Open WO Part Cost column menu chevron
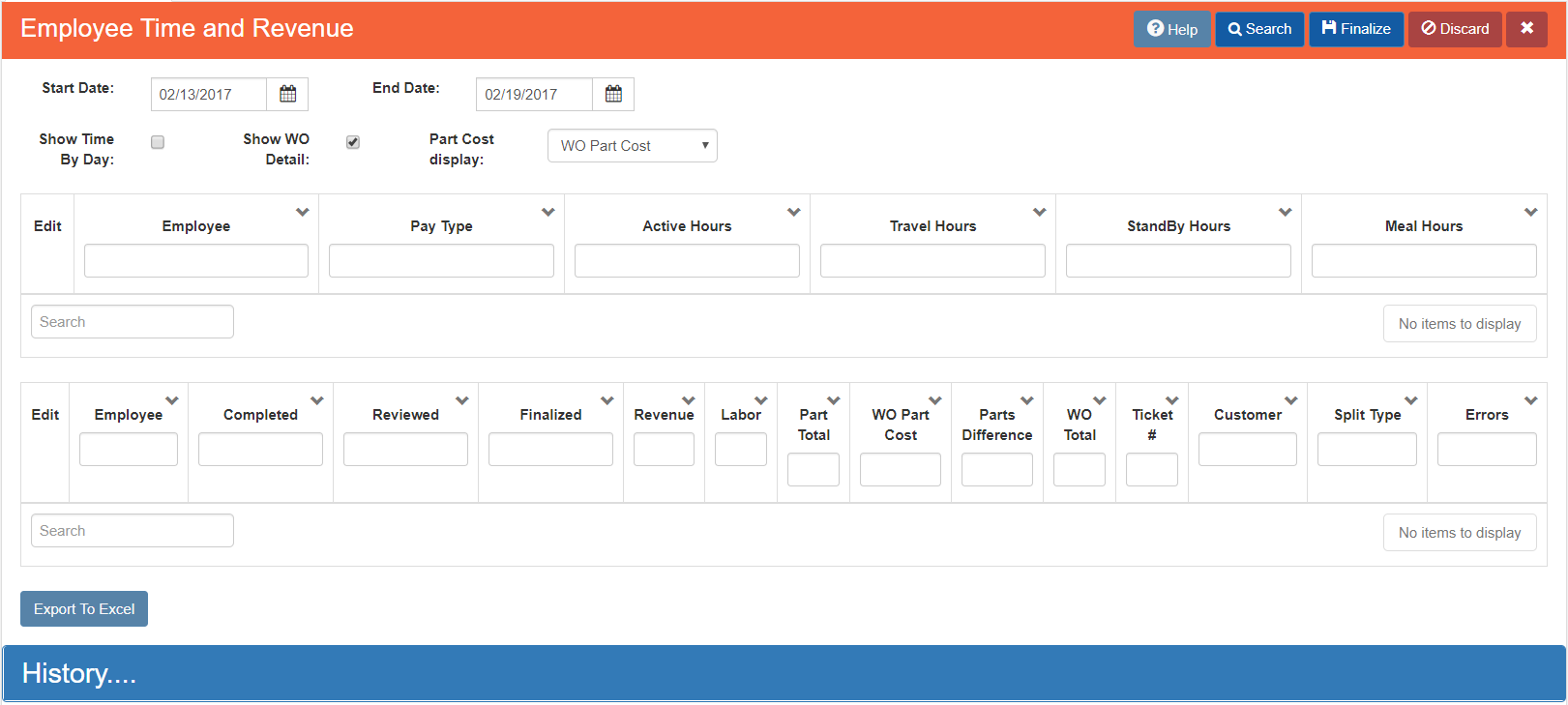This screenshot has height=705, width=1568. [935, 400]
